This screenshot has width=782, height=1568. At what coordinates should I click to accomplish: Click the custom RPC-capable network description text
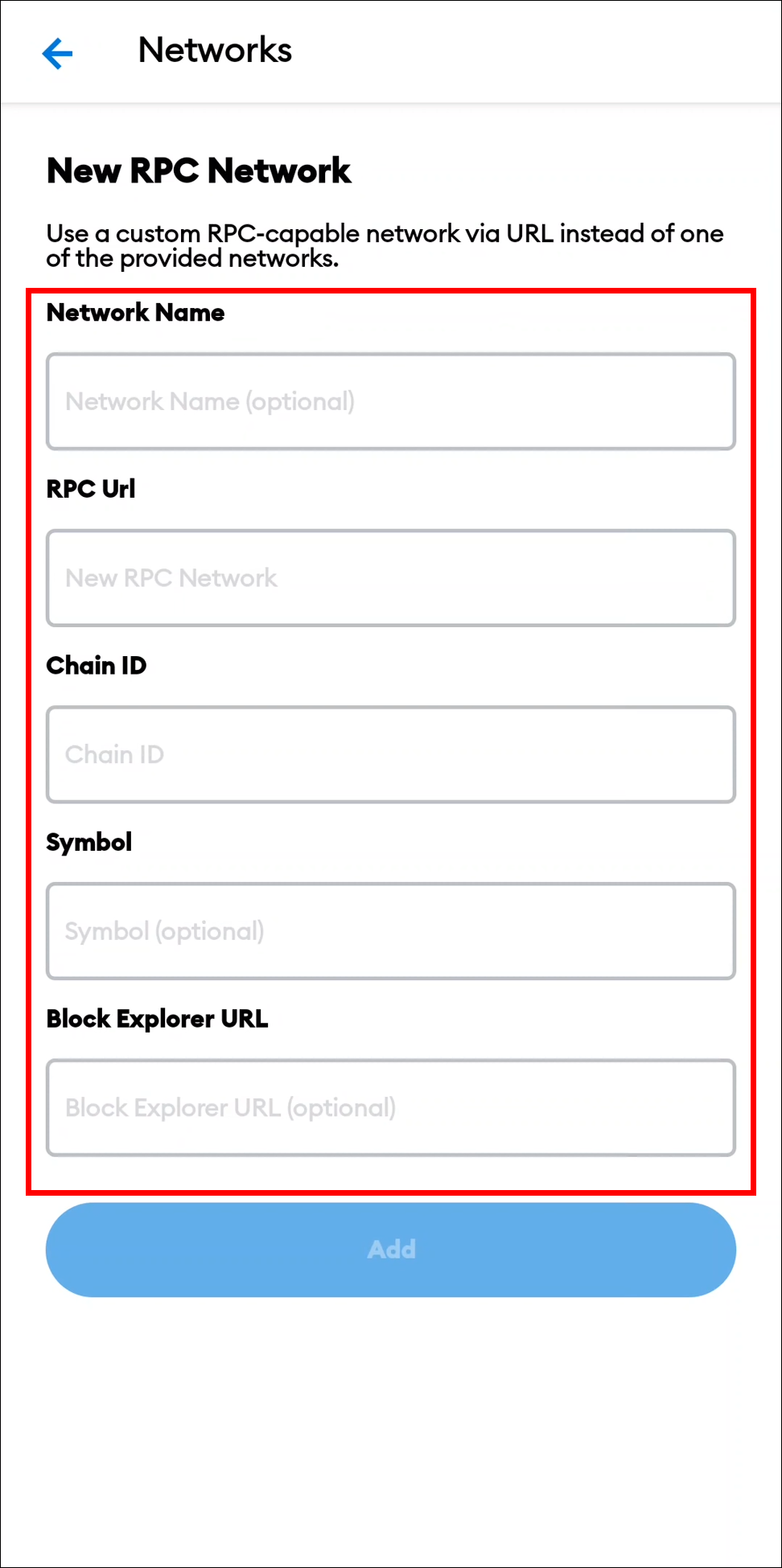[x=385, y=245]
